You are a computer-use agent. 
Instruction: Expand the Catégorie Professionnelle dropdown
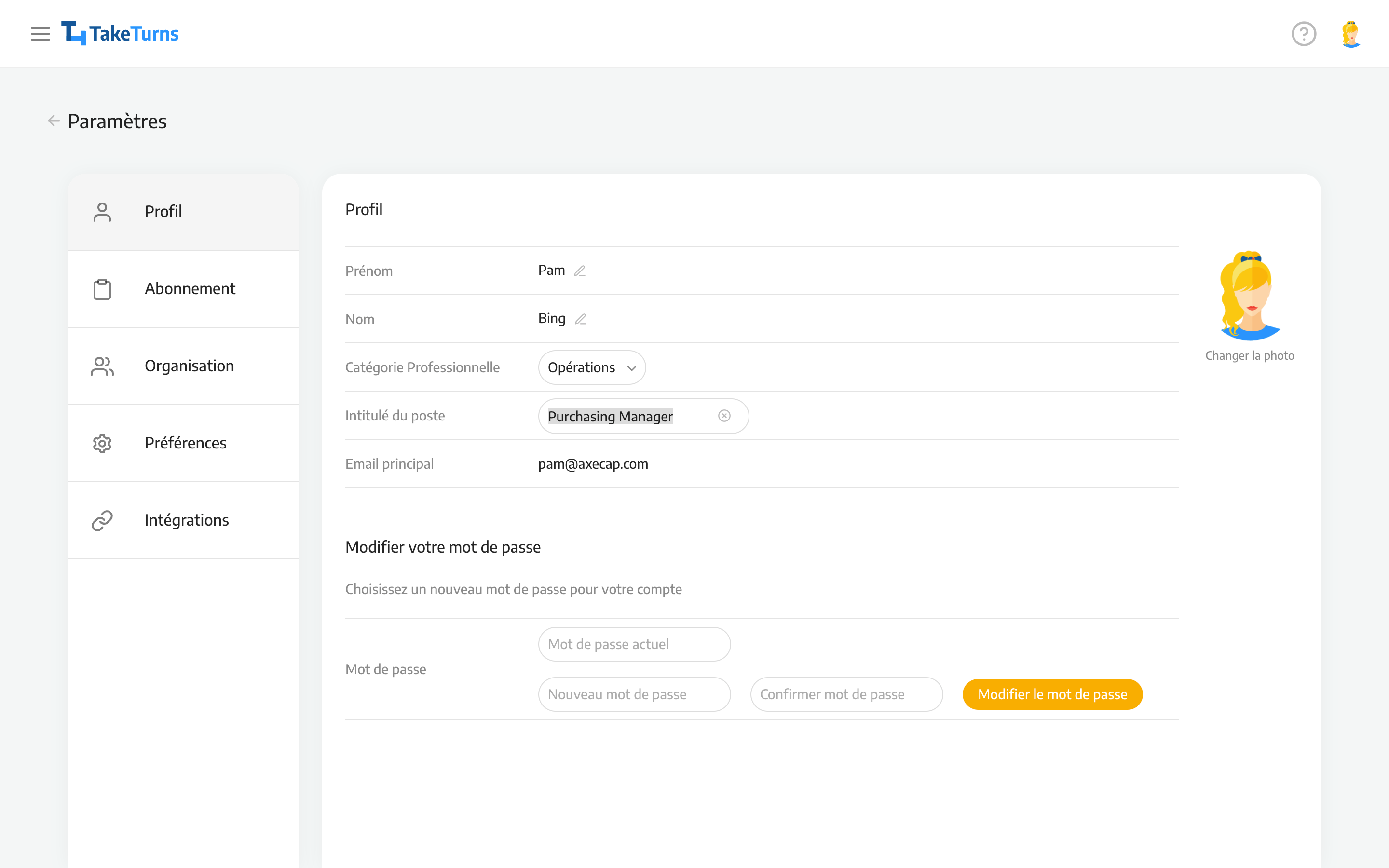click(591, 367)
